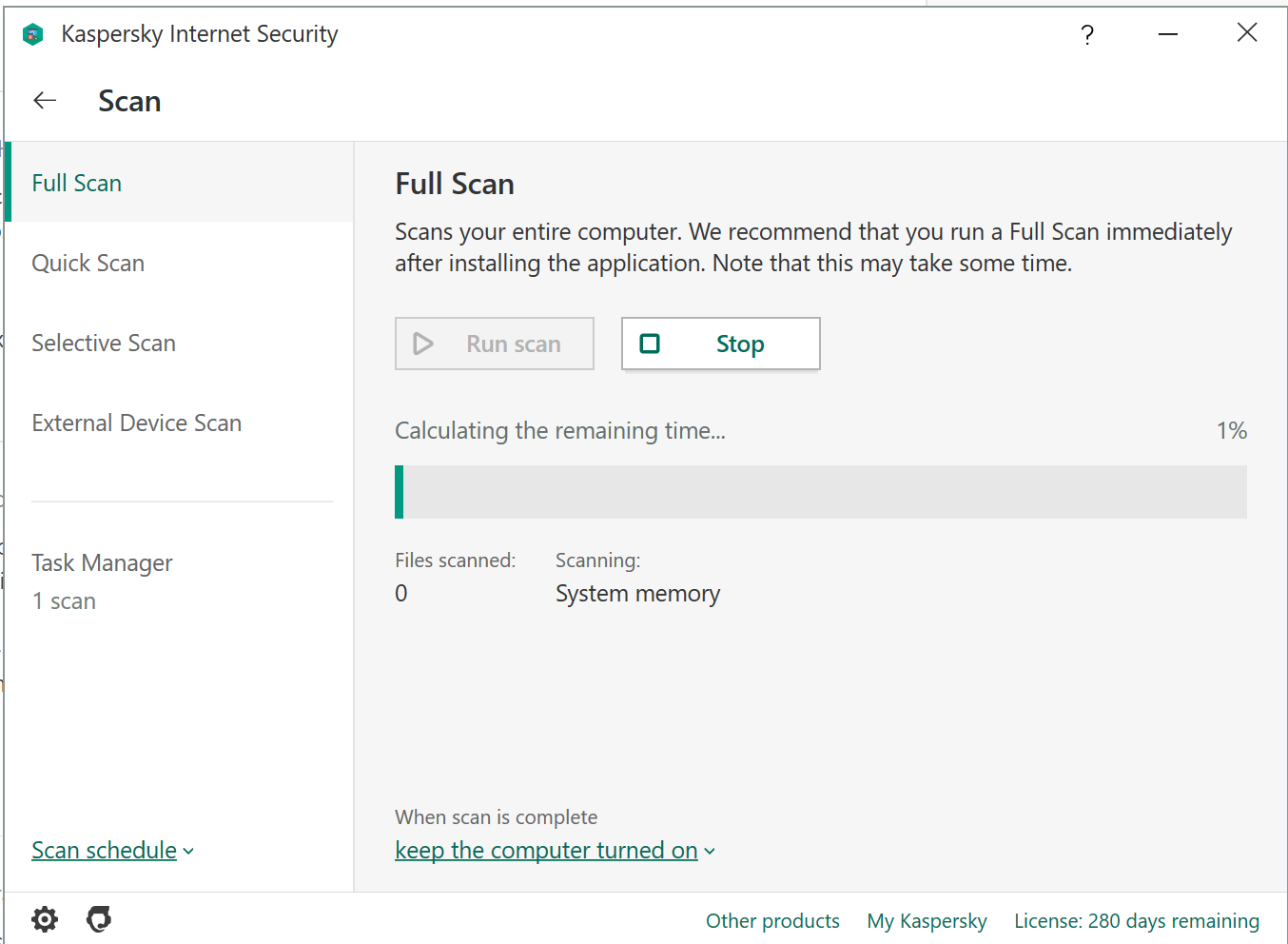Open the Other products link
Viewport: 1288px width, 944px height.
coord(772,921)
